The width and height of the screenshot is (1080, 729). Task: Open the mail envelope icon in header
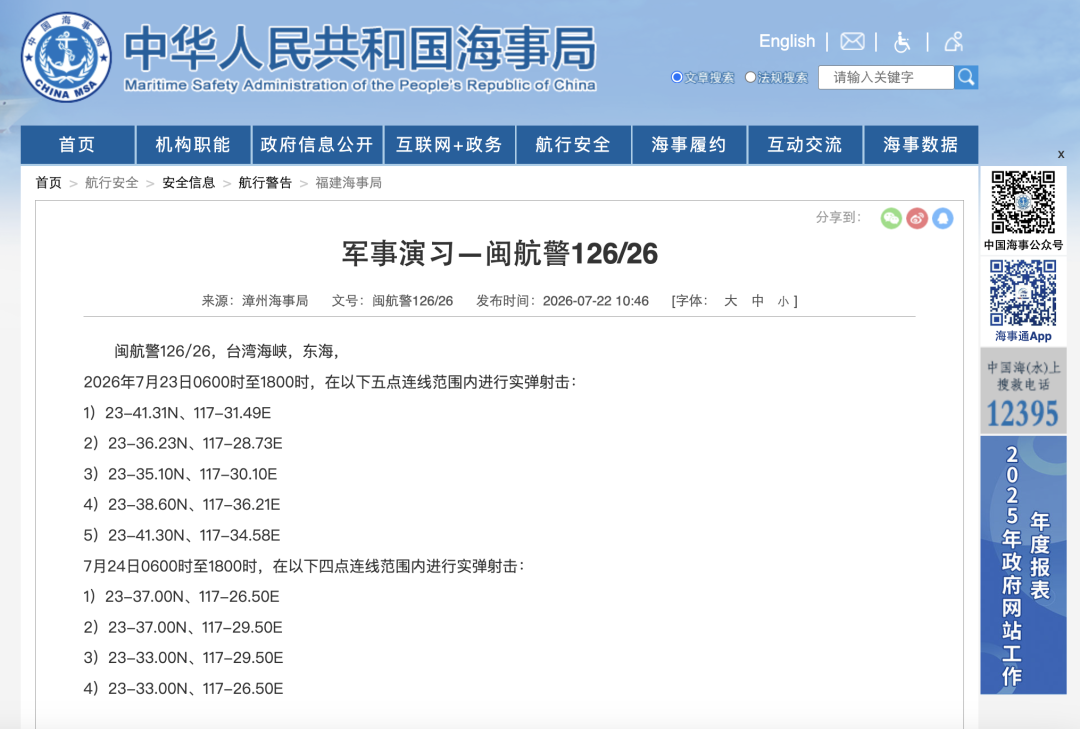pos(852,42)
